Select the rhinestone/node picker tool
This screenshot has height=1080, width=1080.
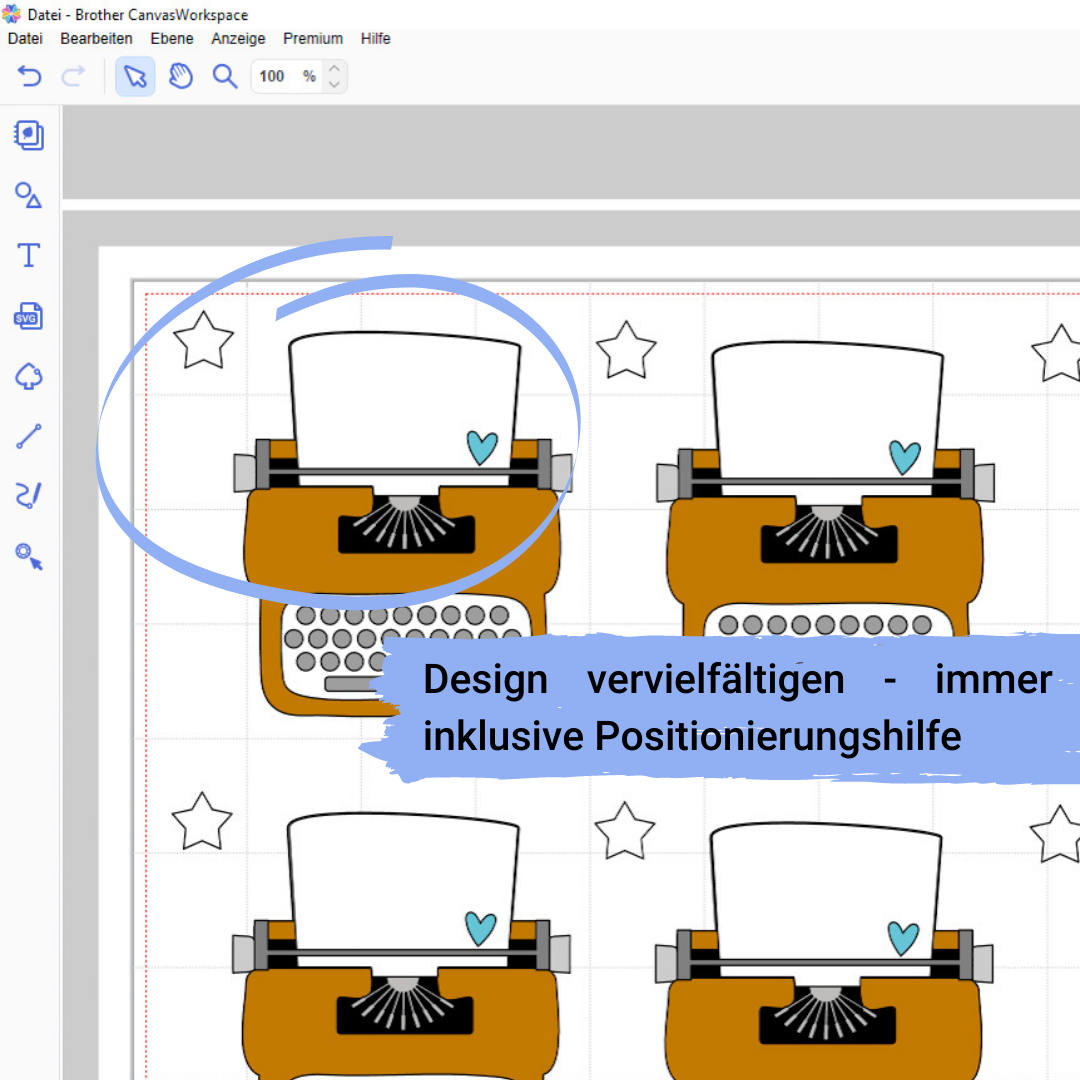point(28,556)
